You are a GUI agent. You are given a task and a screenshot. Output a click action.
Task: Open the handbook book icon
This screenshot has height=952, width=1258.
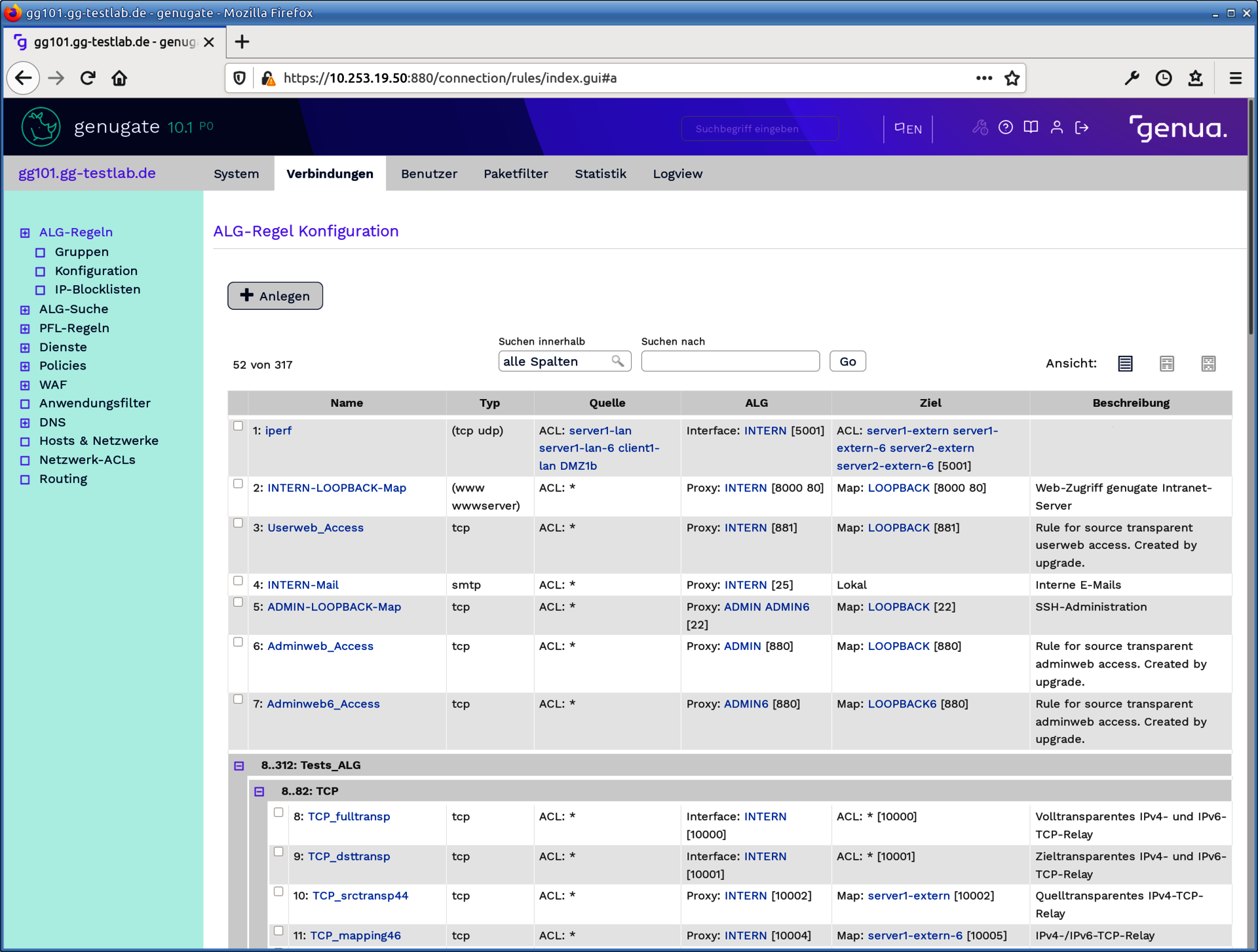tap(1031, 127)
